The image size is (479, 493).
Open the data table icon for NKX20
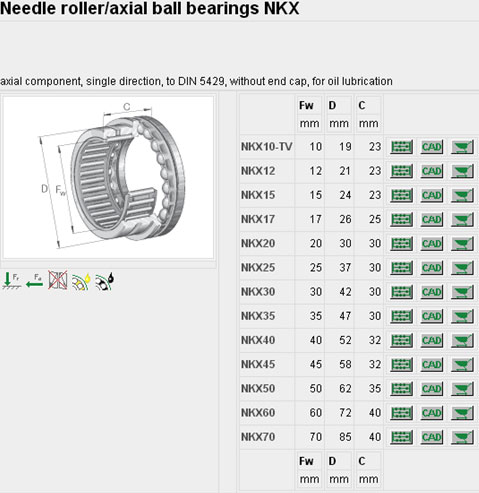pos(401,244)
